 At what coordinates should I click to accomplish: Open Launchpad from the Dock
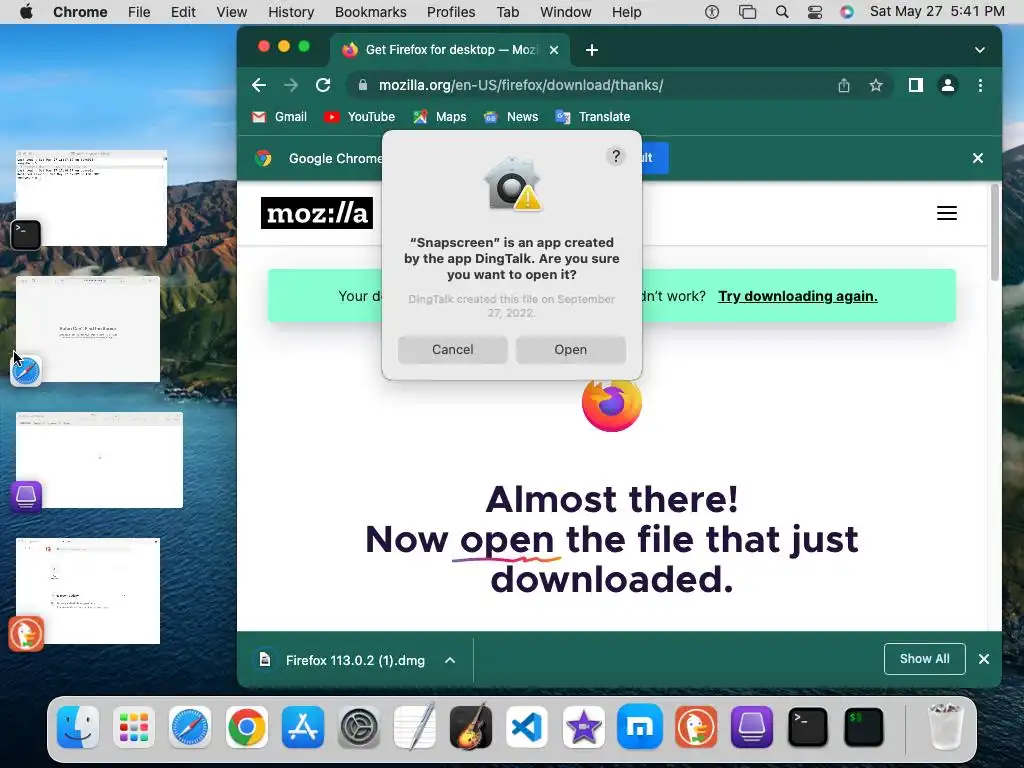(x=134, y=726)
